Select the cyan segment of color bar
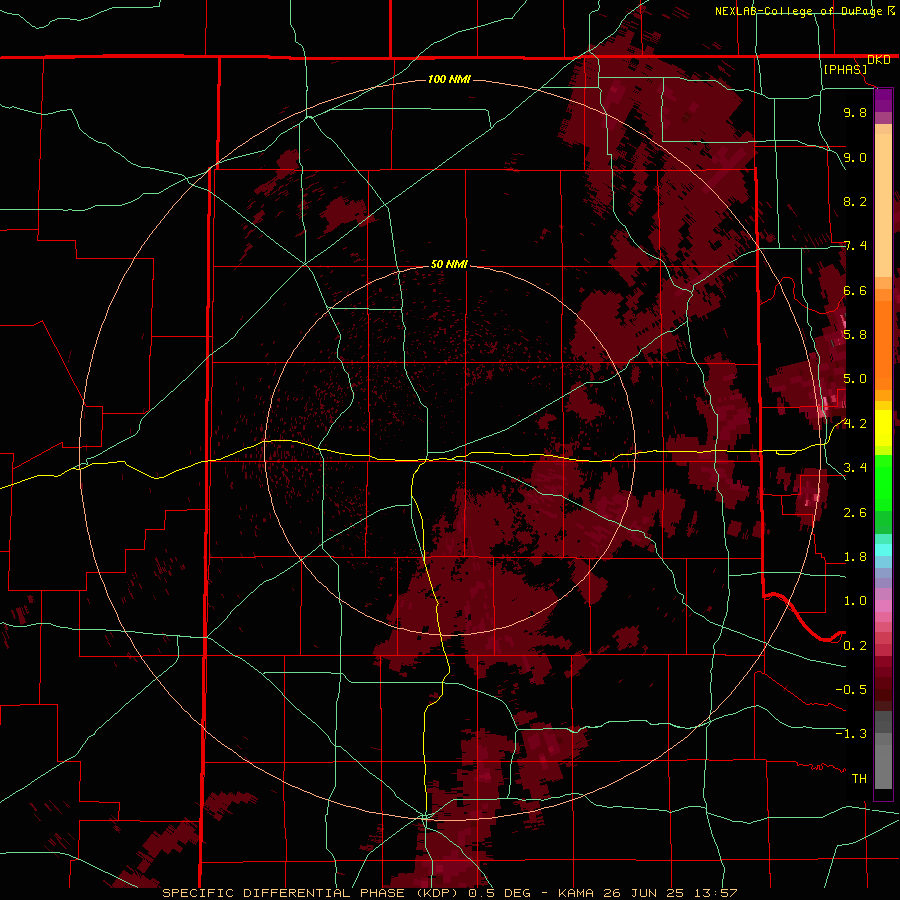Screen dimensions: 900x900 [x=883, y=550]
